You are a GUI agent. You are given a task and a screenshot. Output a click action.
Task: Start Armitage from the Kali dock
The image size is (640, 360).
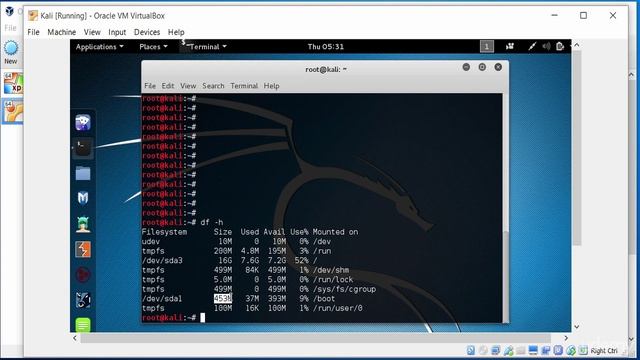tap(83, 224)
